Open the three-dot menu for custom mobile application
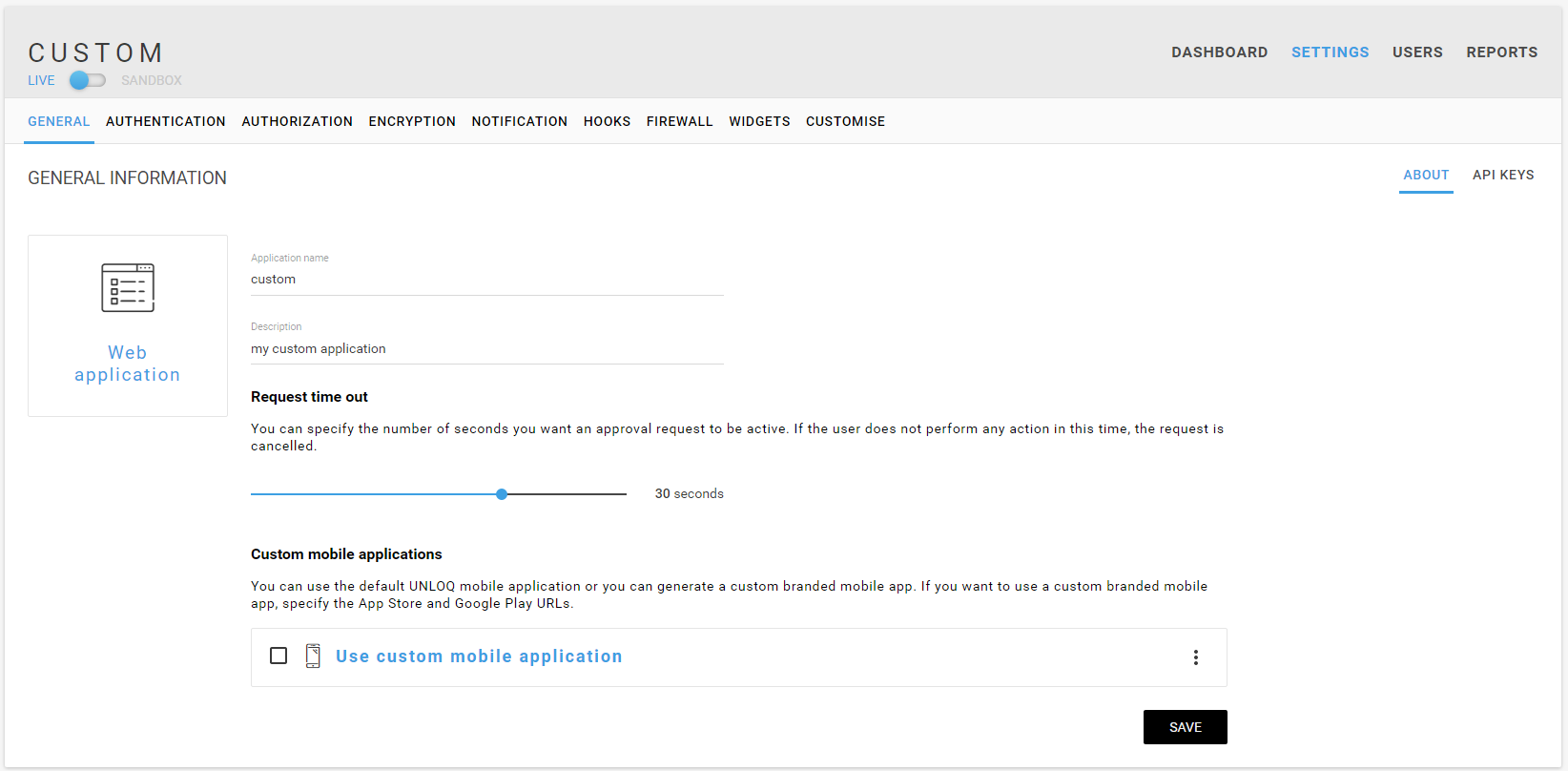Viewport: 1568px width, 771px height. 1196,657
